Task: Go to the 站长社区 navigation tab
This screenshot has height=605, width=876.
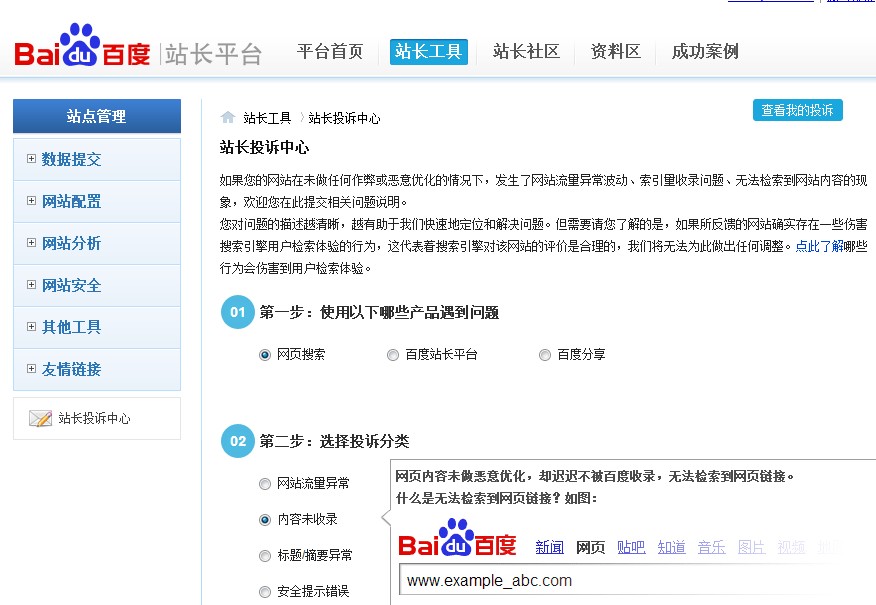Action: 526,52
